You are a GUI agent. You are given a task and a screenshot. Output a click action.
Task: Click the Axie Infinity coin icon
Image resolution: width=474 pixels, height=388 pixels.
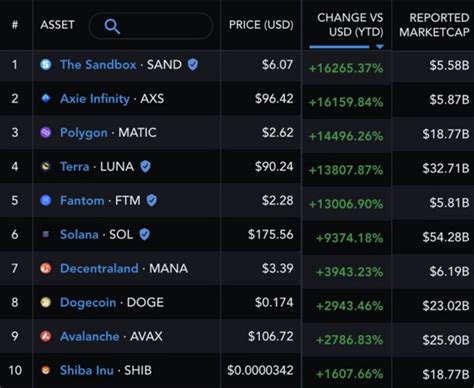[x=46, y=98]
